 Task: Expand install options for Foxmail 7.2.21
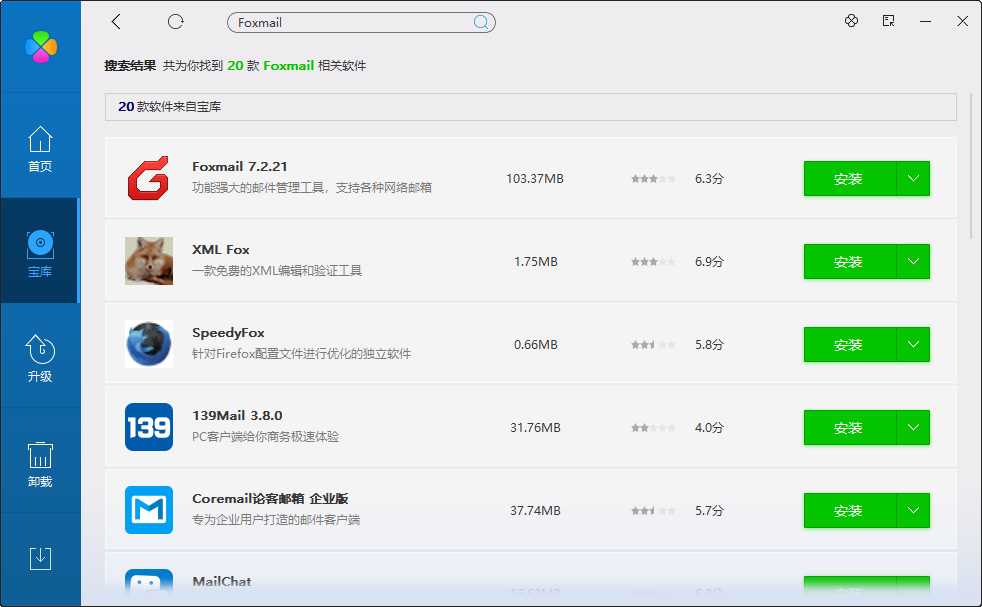[913, 179]
